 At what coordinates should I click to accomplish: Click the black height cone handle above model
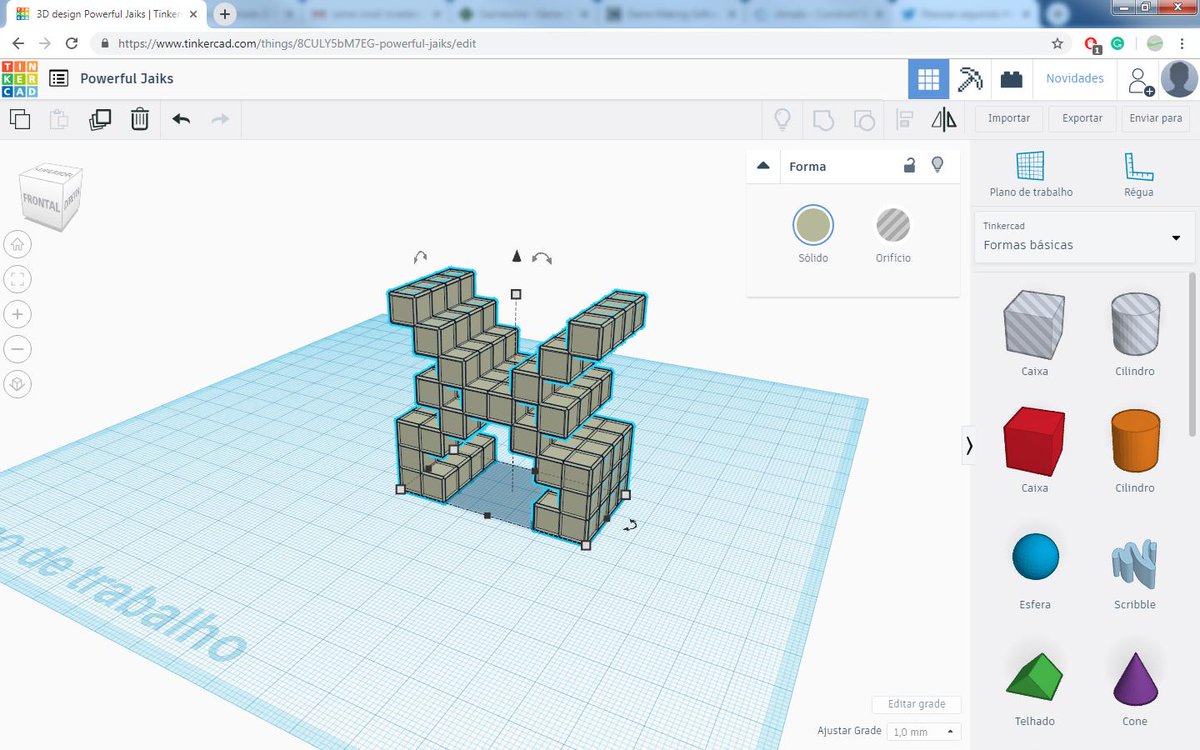click(x=517, y=256)
